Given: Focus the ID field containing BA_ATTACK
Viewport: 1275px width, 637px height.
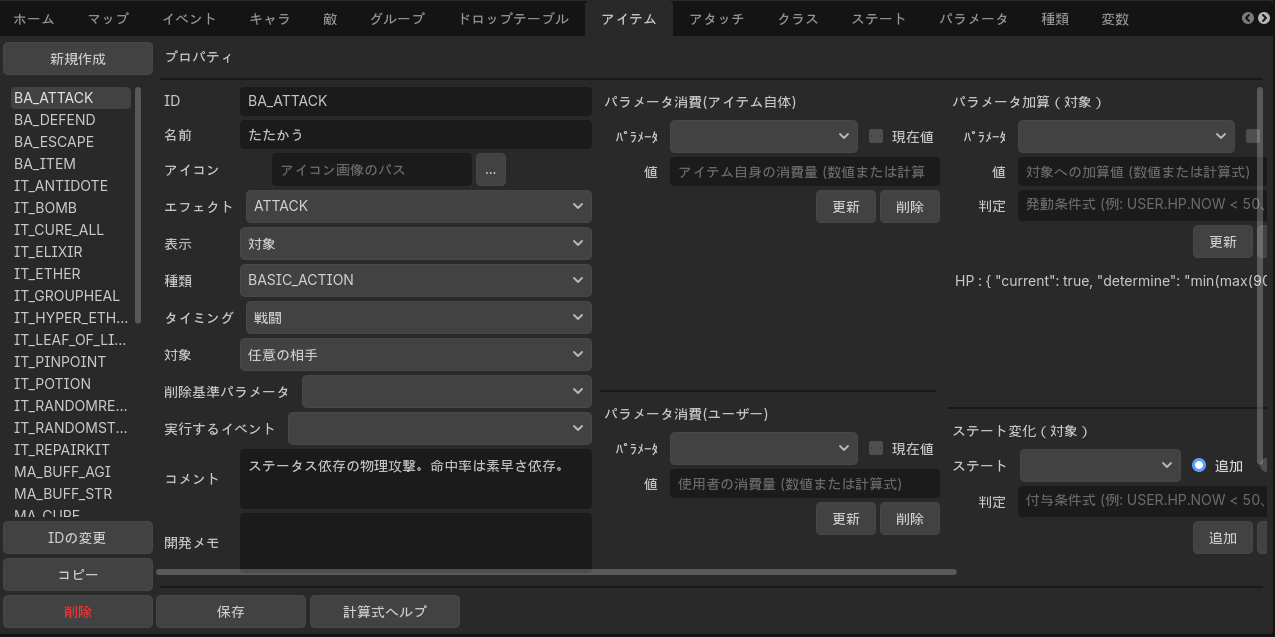Looking at the screenshot, I should [x=416, y=101].
